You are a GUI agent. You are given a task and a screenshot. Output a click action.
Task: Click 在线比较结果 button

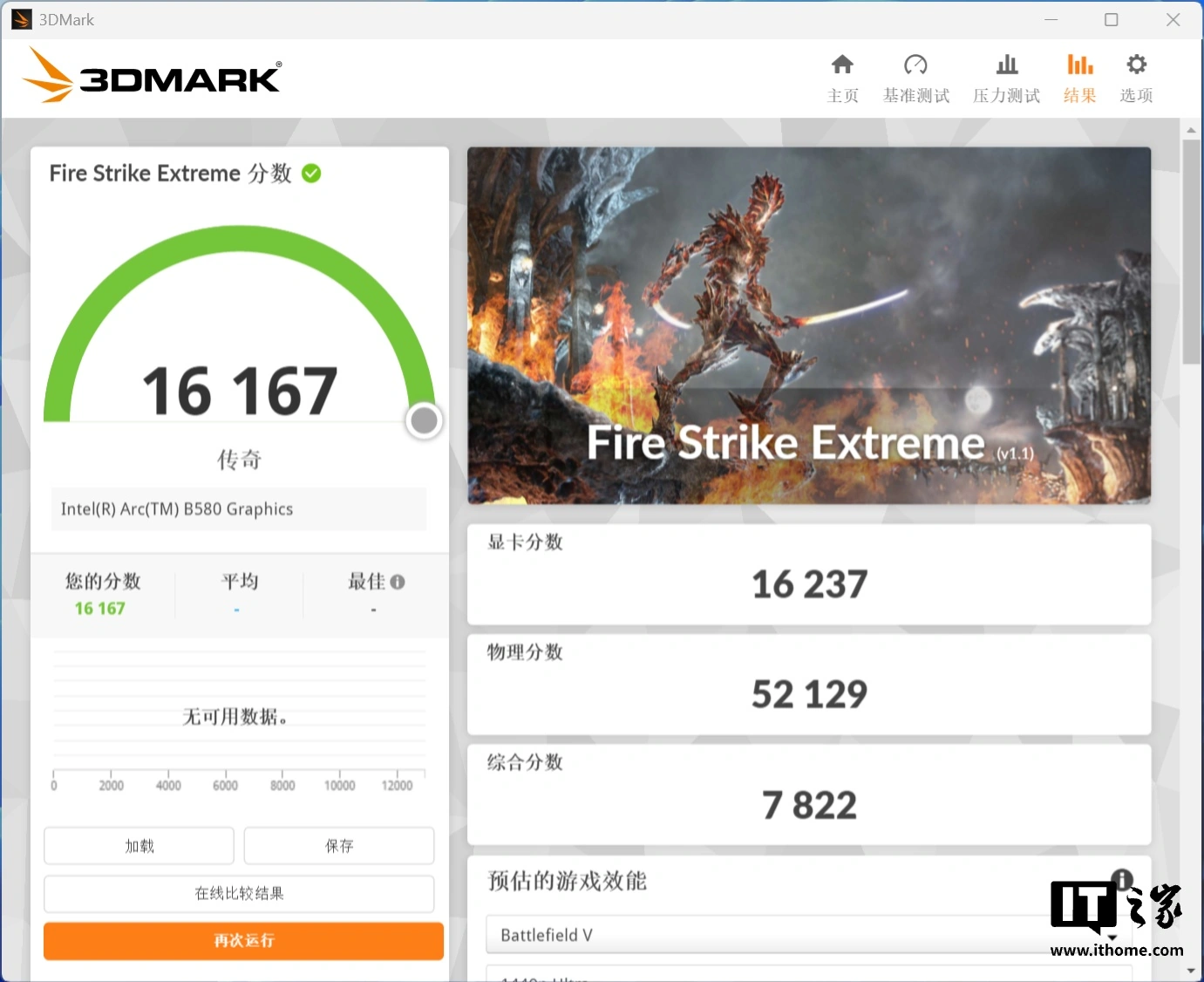(239, 893)
